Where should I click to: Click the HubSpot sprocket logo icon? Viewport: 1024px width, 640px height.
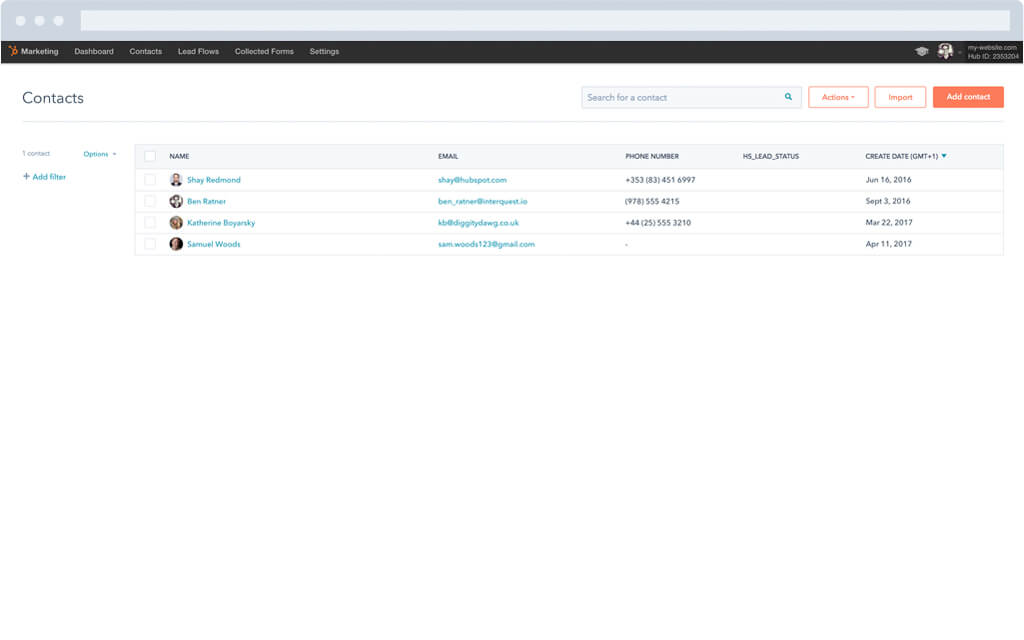point(13,51)
